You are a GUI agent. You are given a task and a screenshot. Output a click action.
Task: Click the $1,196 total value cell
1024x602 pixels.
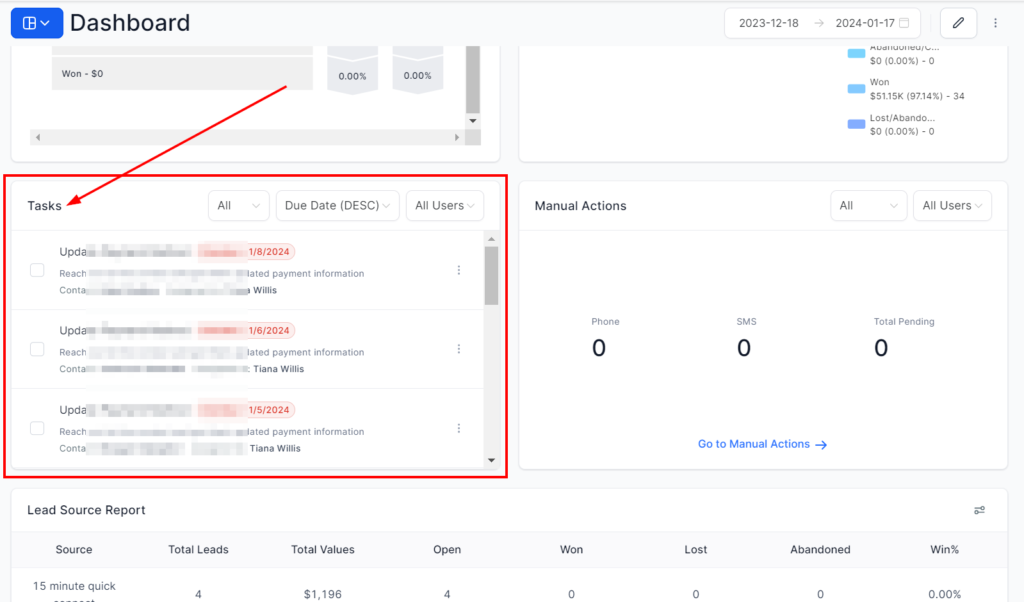click(323, 594)
